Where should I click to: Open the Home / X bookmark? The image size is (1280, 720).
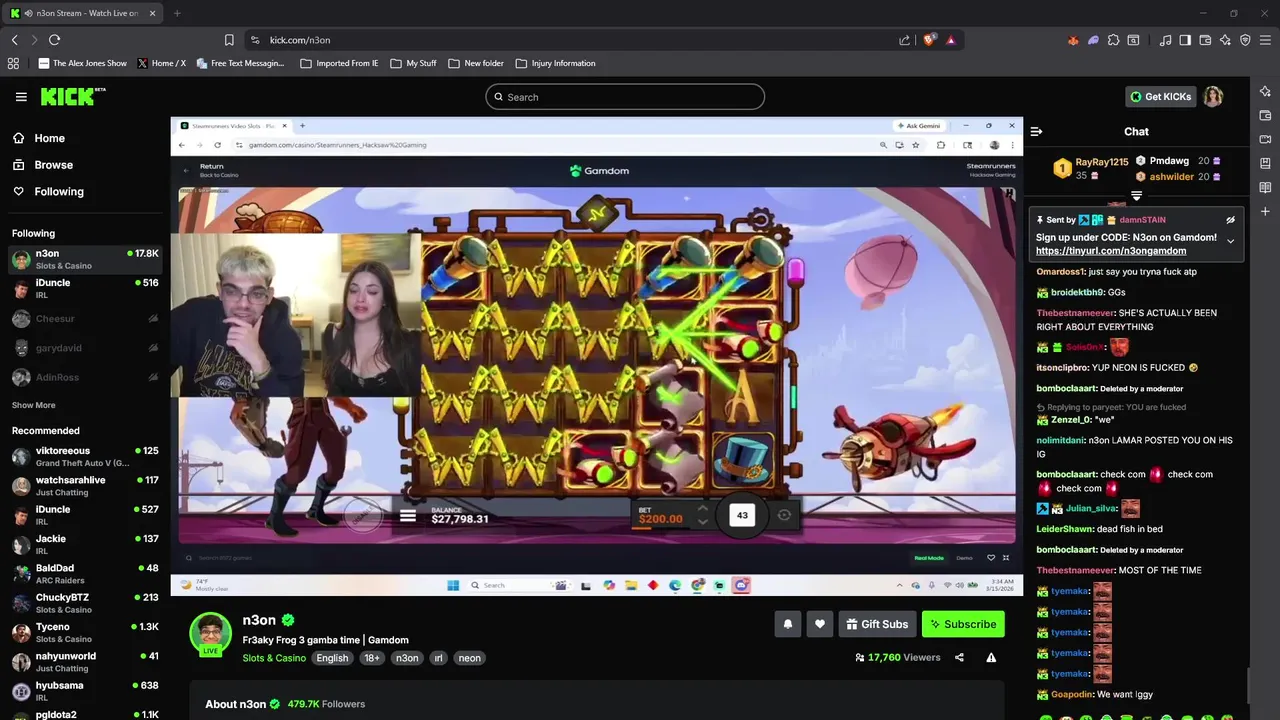click(161, 63)
